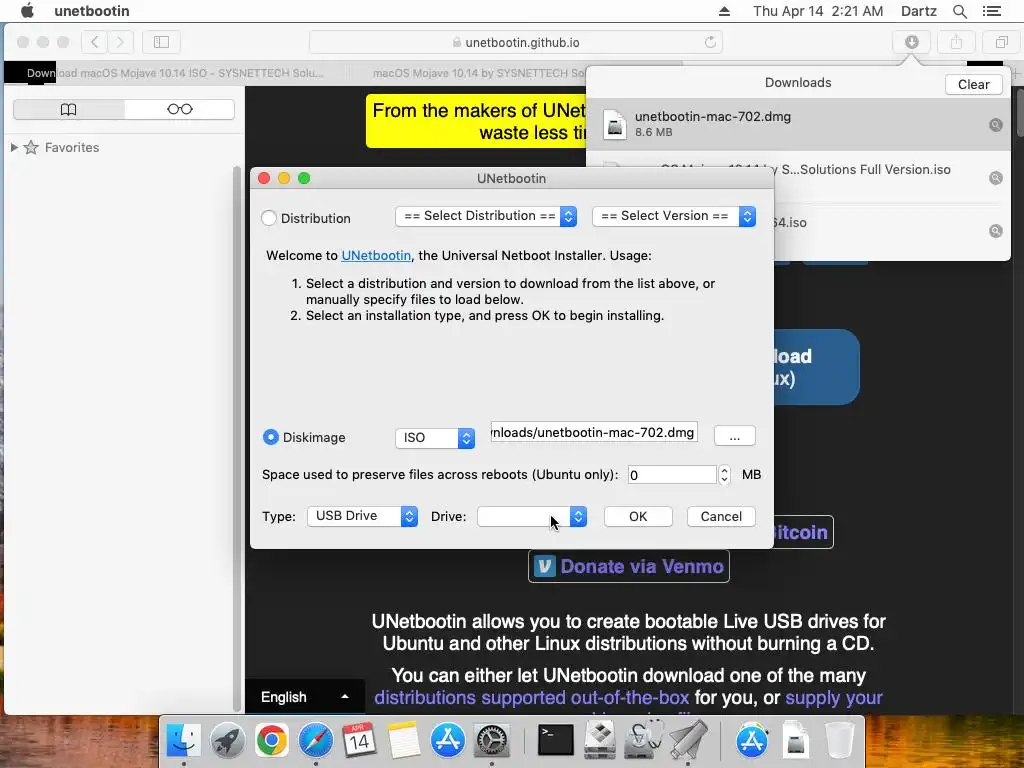Open the Dartz user menu
This screenshot has width=1024, height=768.
coord(918,11)
